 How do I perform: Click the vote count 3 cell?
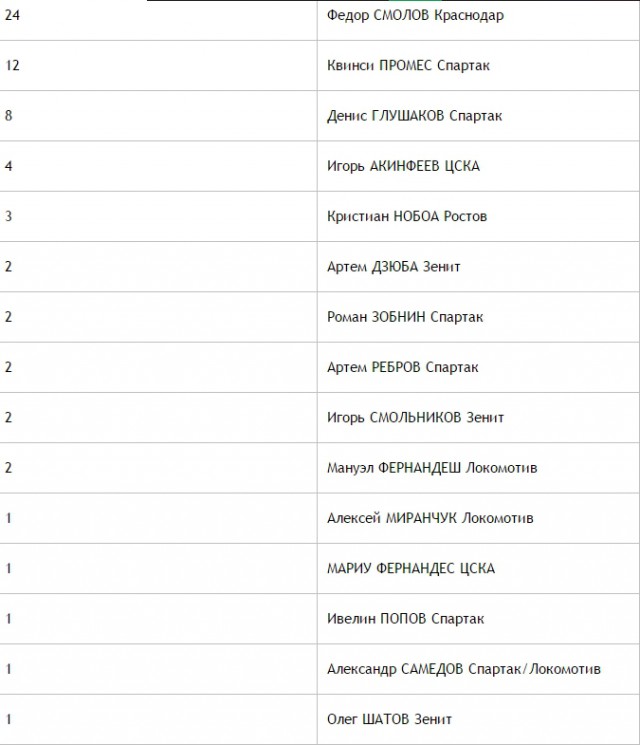pyautogui.click(x=158, y=217)
